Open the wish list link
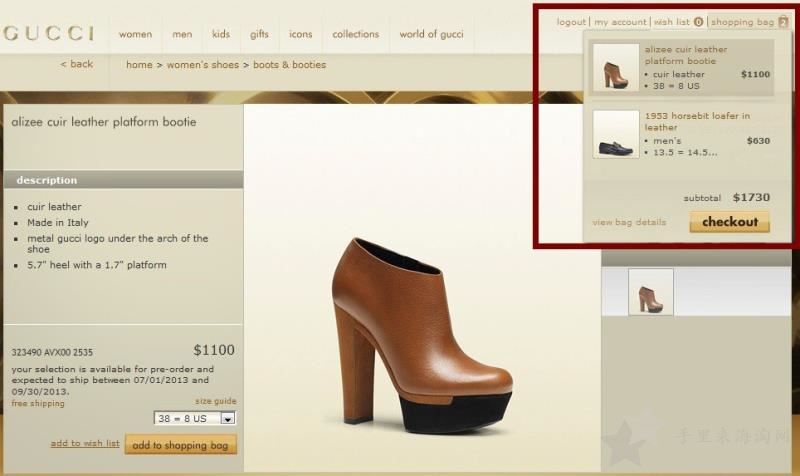 (671, 22)
